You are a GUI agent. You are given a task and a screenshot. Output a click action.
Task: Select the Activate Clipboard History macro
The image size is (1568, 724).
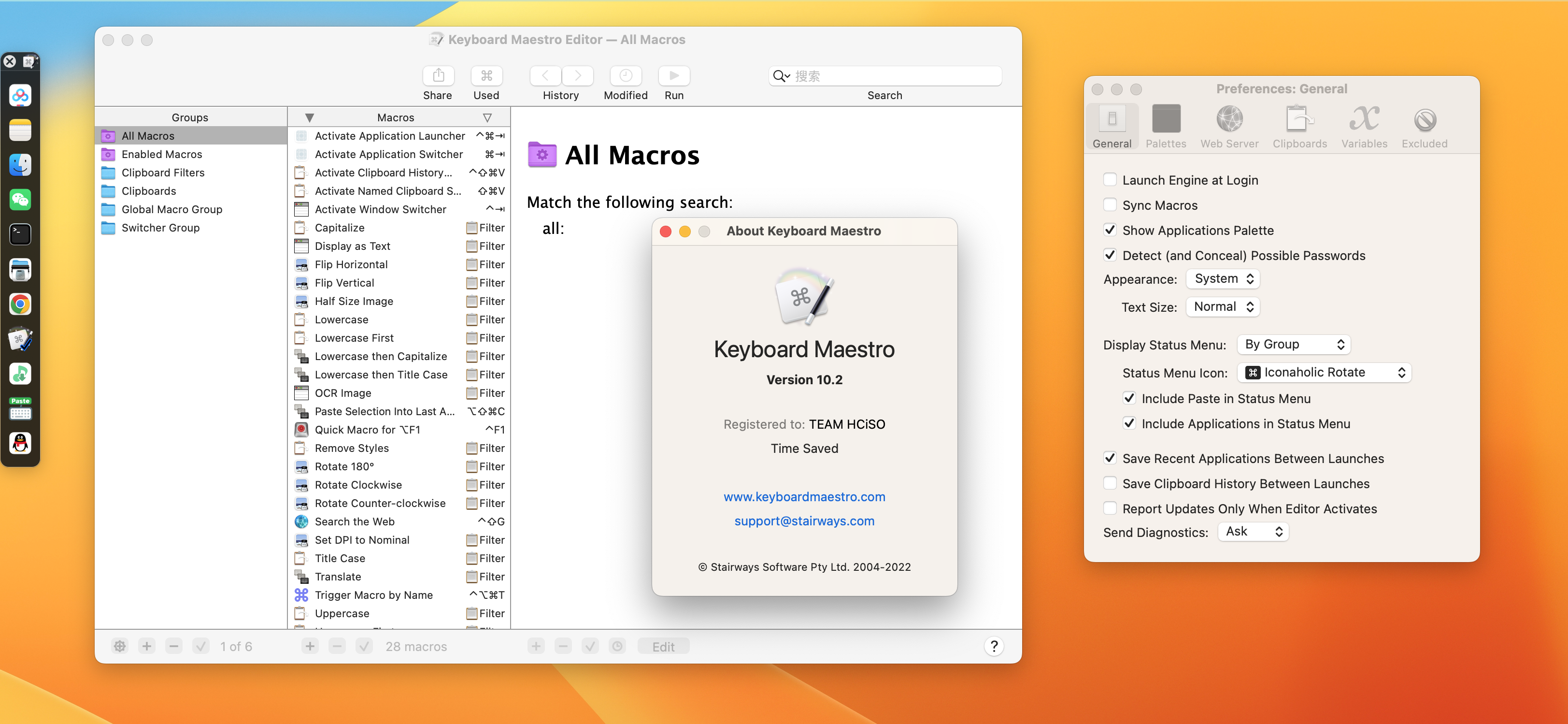(399, 173)
